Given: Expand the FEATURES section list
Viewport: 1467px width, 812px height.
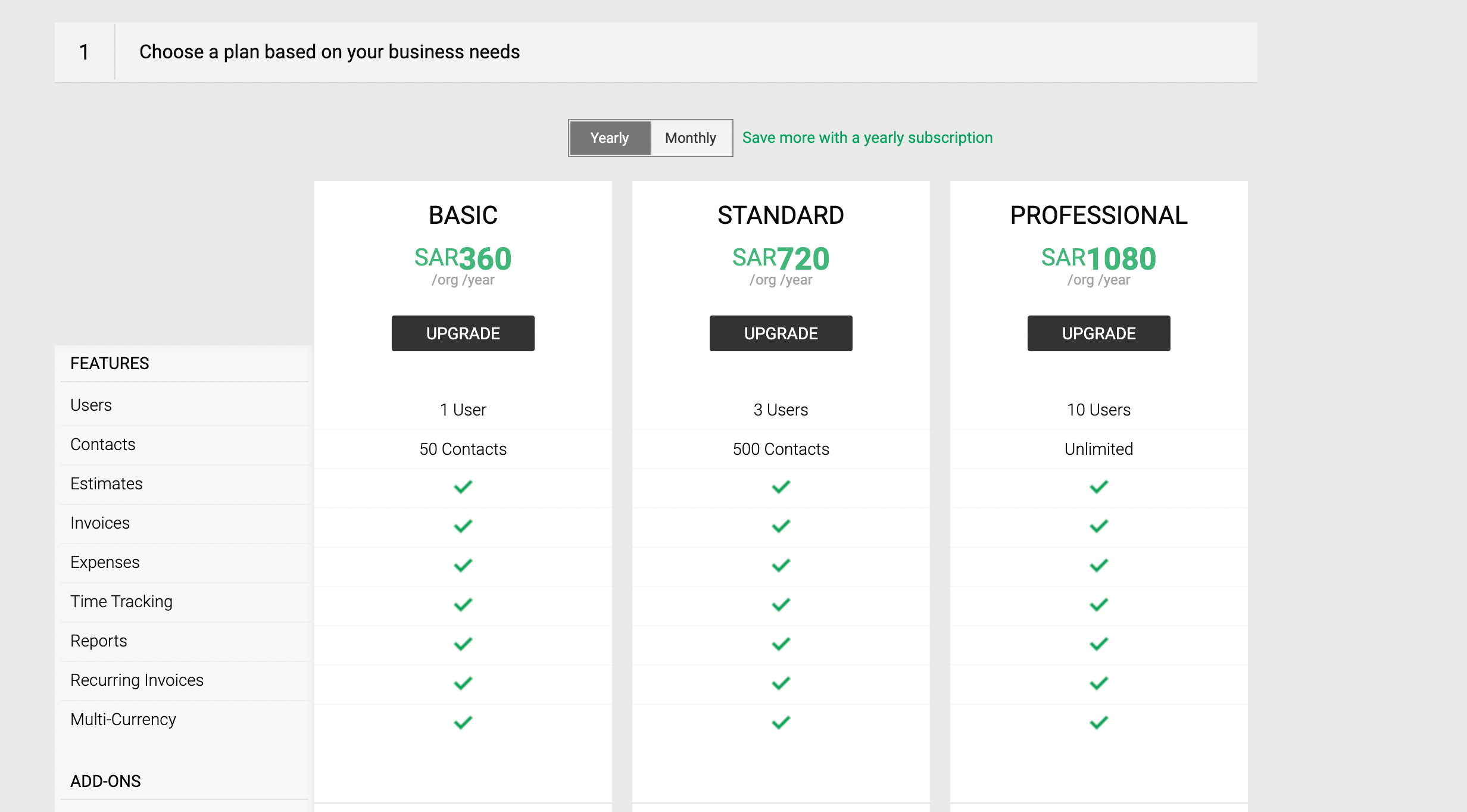Looking at the screenshot, I should click(110, 362).
